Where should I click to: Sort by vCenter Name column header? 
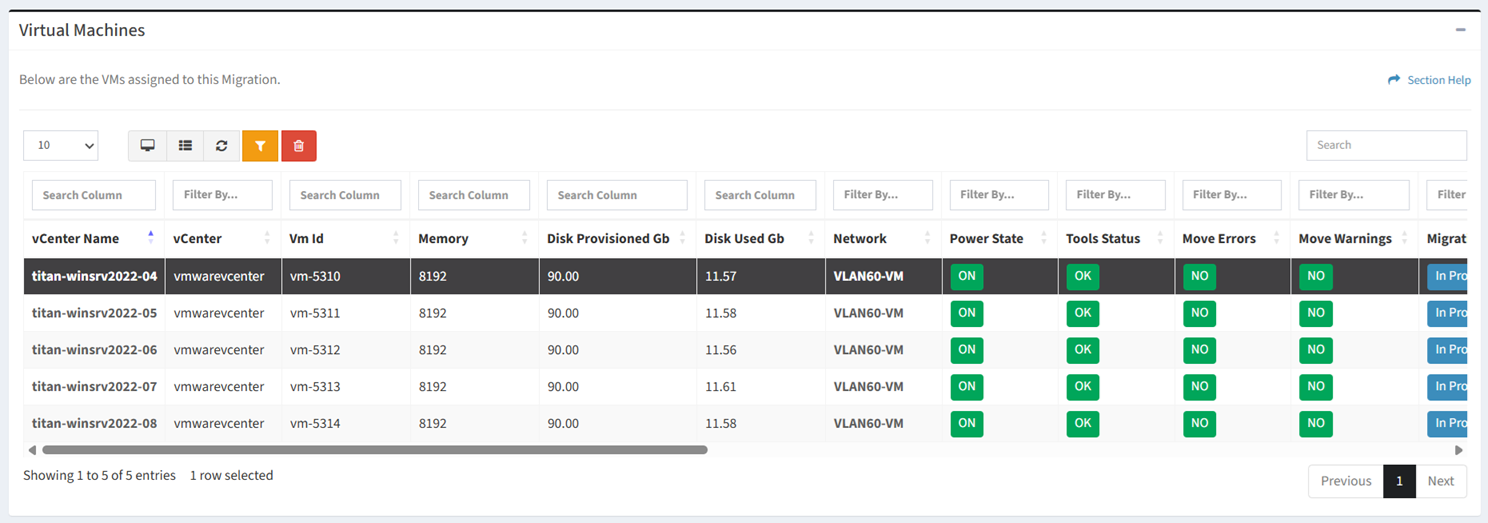tap(94, 238)
